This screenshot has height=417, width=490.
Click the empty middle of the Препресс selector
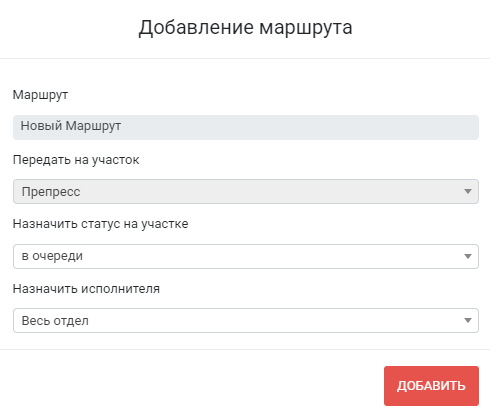tap(267, 191)
